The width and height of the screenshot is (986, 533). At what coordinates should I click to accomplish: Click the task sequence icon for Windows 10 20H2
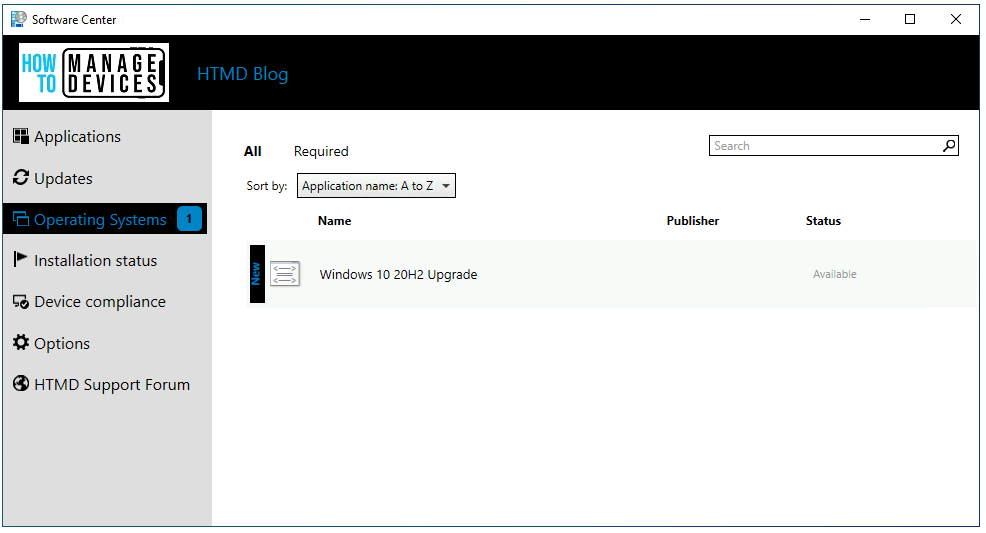[x=285, y=274]
